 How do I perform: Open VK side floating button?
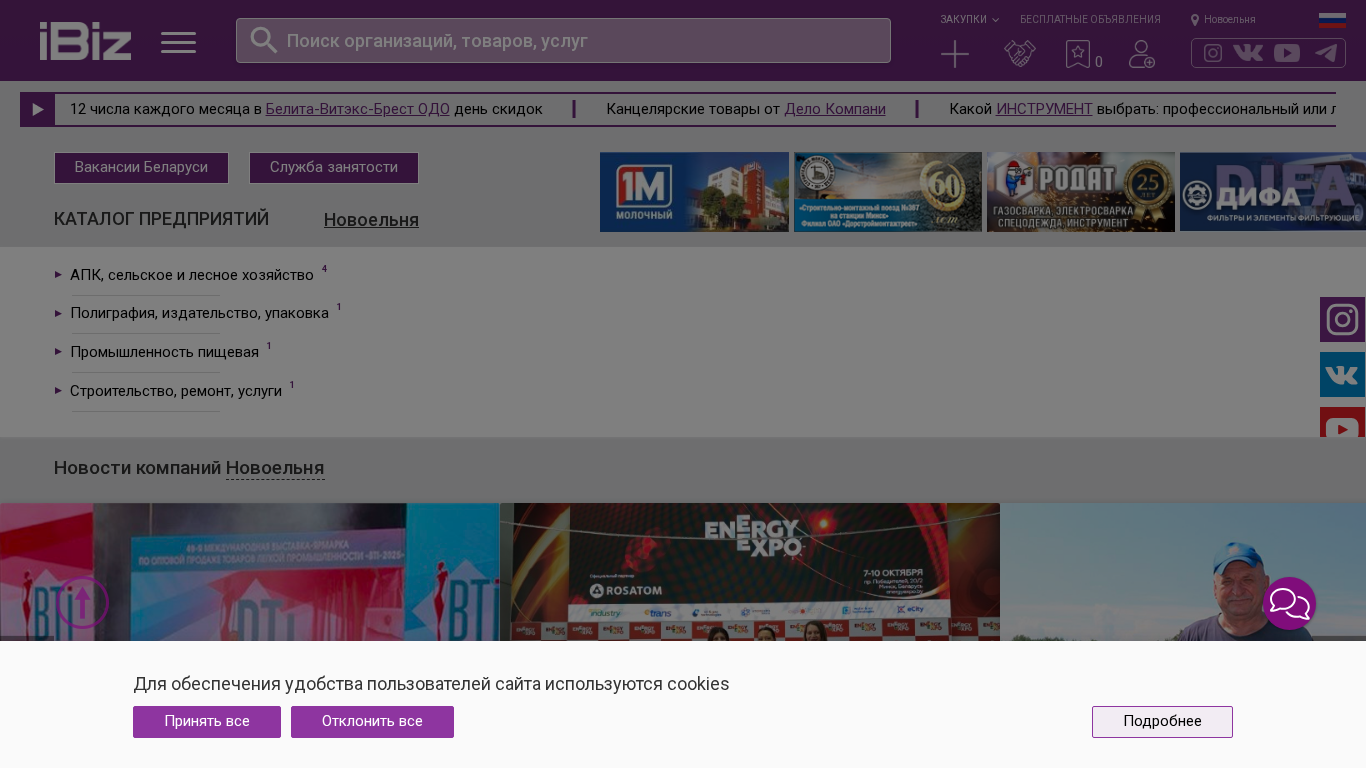(x=1342, y=375)
